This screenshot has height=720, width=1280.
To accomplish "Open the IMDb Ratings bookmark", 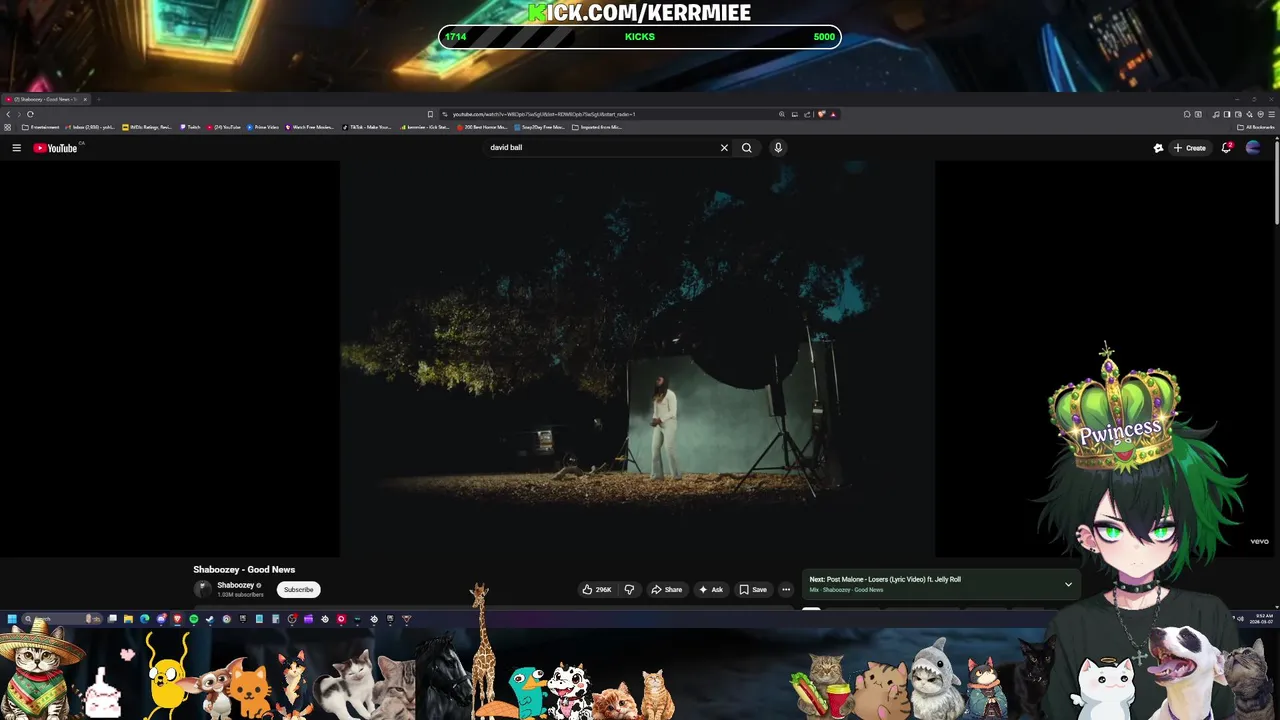I will [x=147, y=127].
